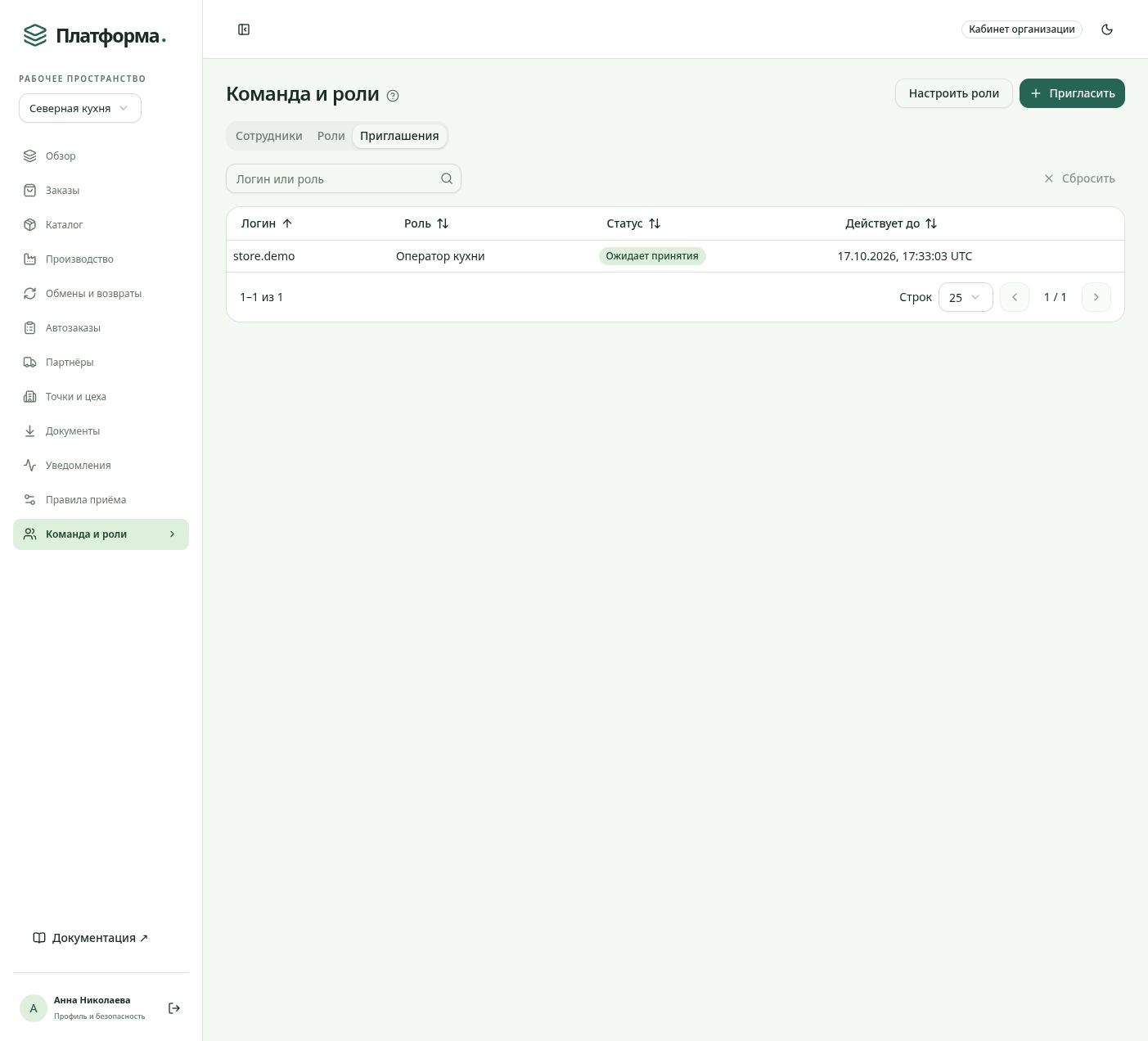The height and width of the screenshot is (1041, 1148).
Task: Click the help icon beside Команда и роли
Action: click(x=393, y=96)
